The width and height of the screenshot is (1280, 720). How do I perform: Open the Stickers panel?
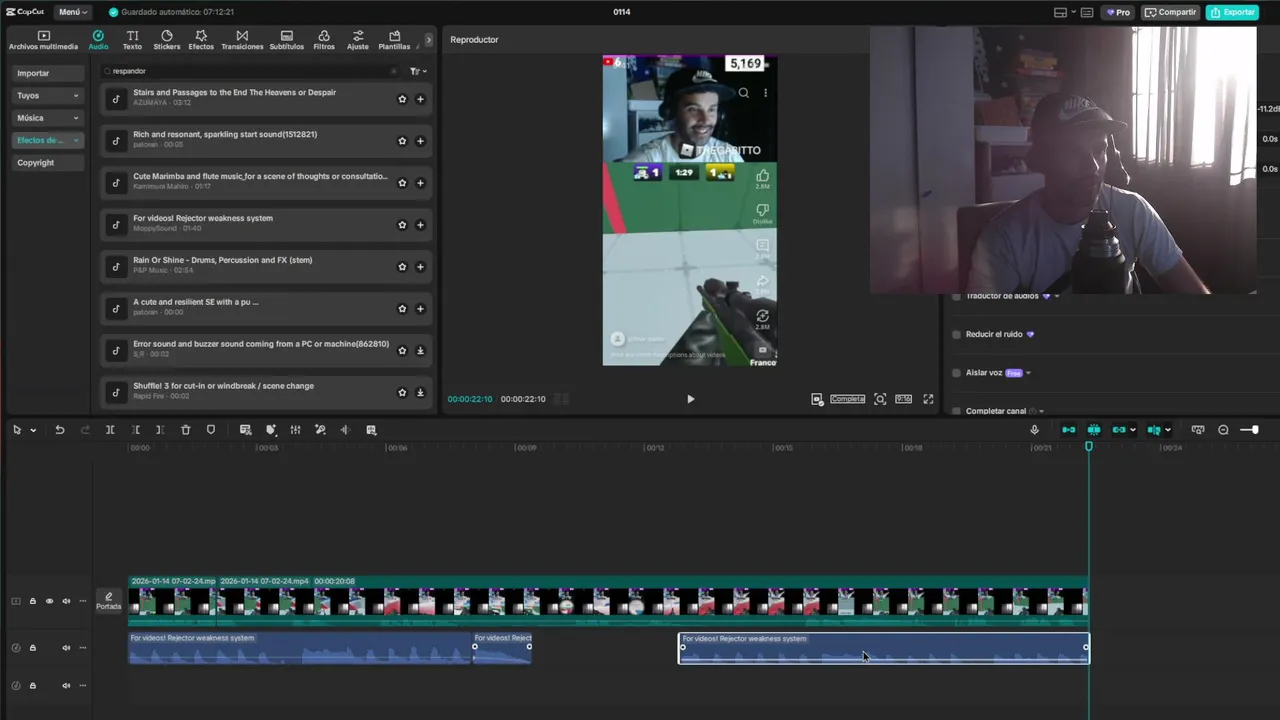[x=167, y=40]
